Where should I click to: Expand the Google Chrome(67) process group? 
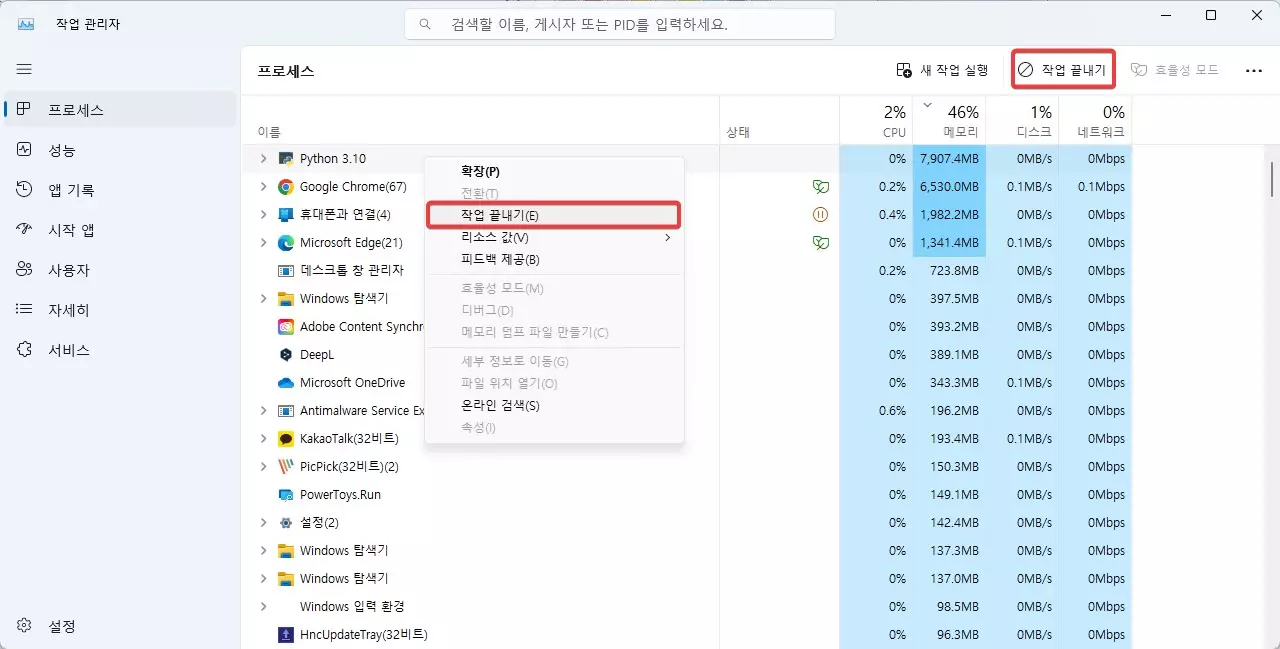pyautogui.click(x=263, y=186)
